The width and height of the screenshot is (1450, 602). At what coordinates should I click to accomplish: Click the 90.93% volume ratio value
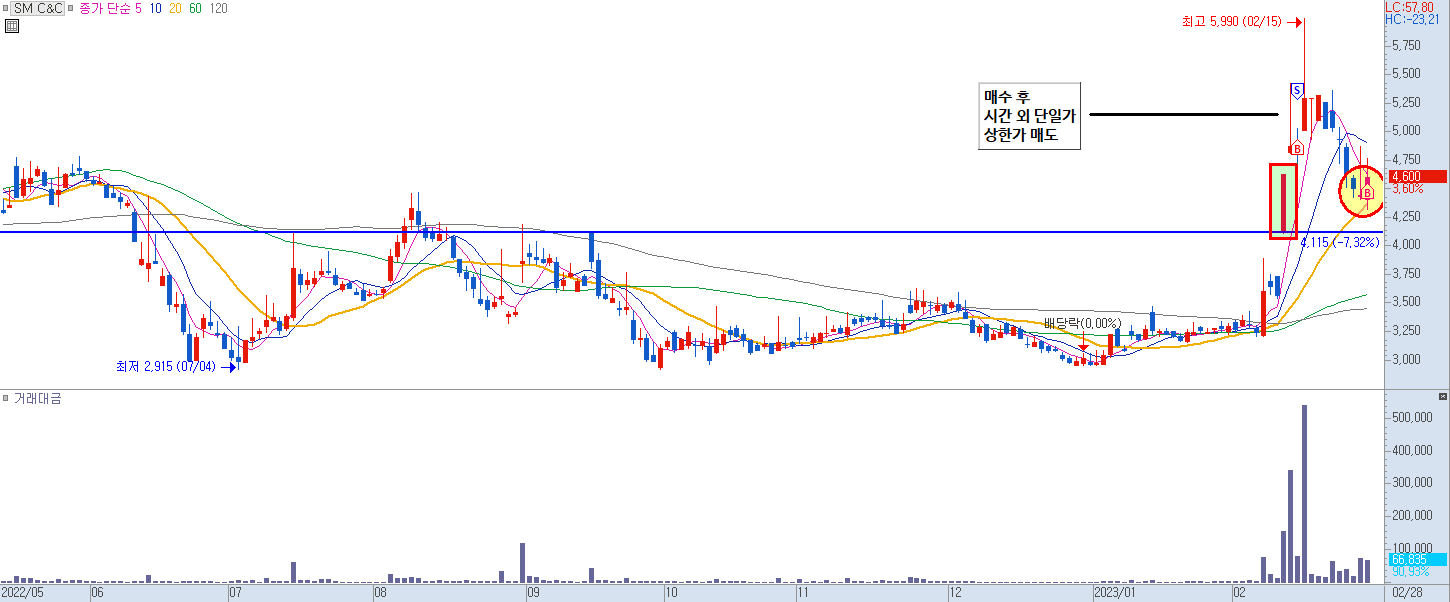tap(1410, 572)
